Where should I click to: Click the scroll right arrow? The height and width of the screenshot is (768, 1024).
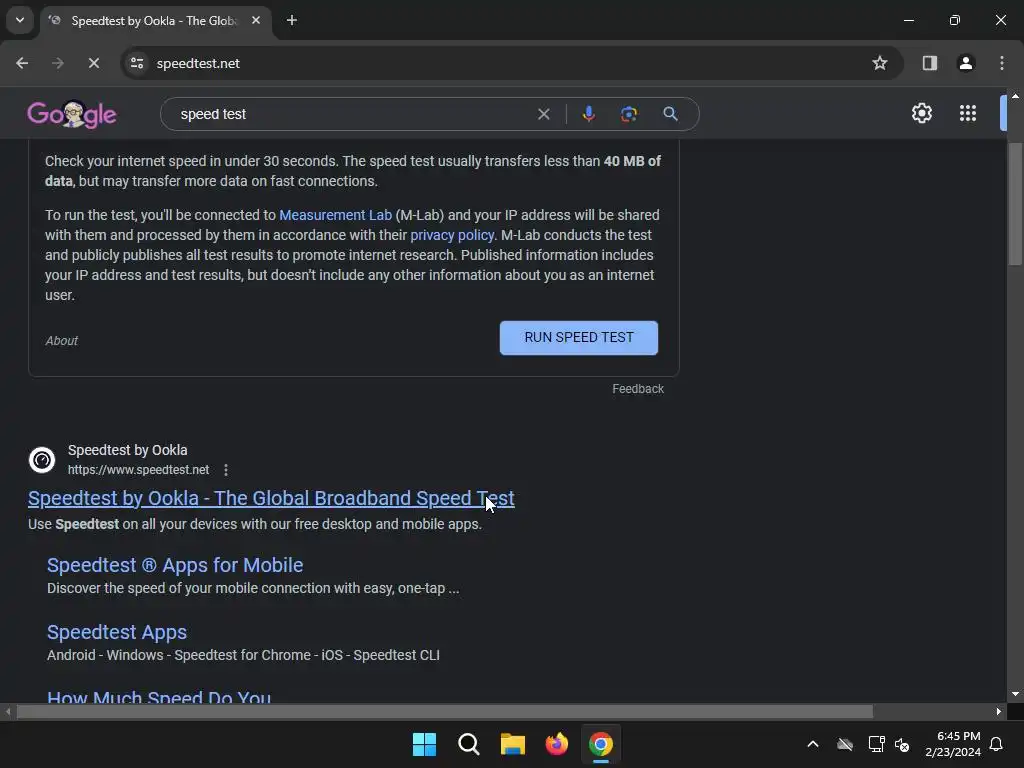[x=999, y=711]
